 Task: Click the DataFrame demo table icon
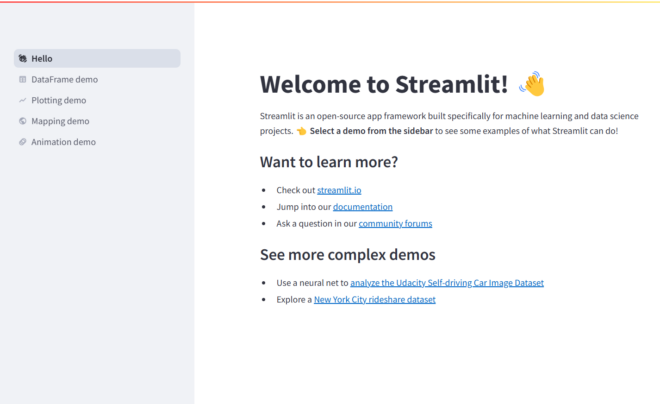[x=23, y=80]
